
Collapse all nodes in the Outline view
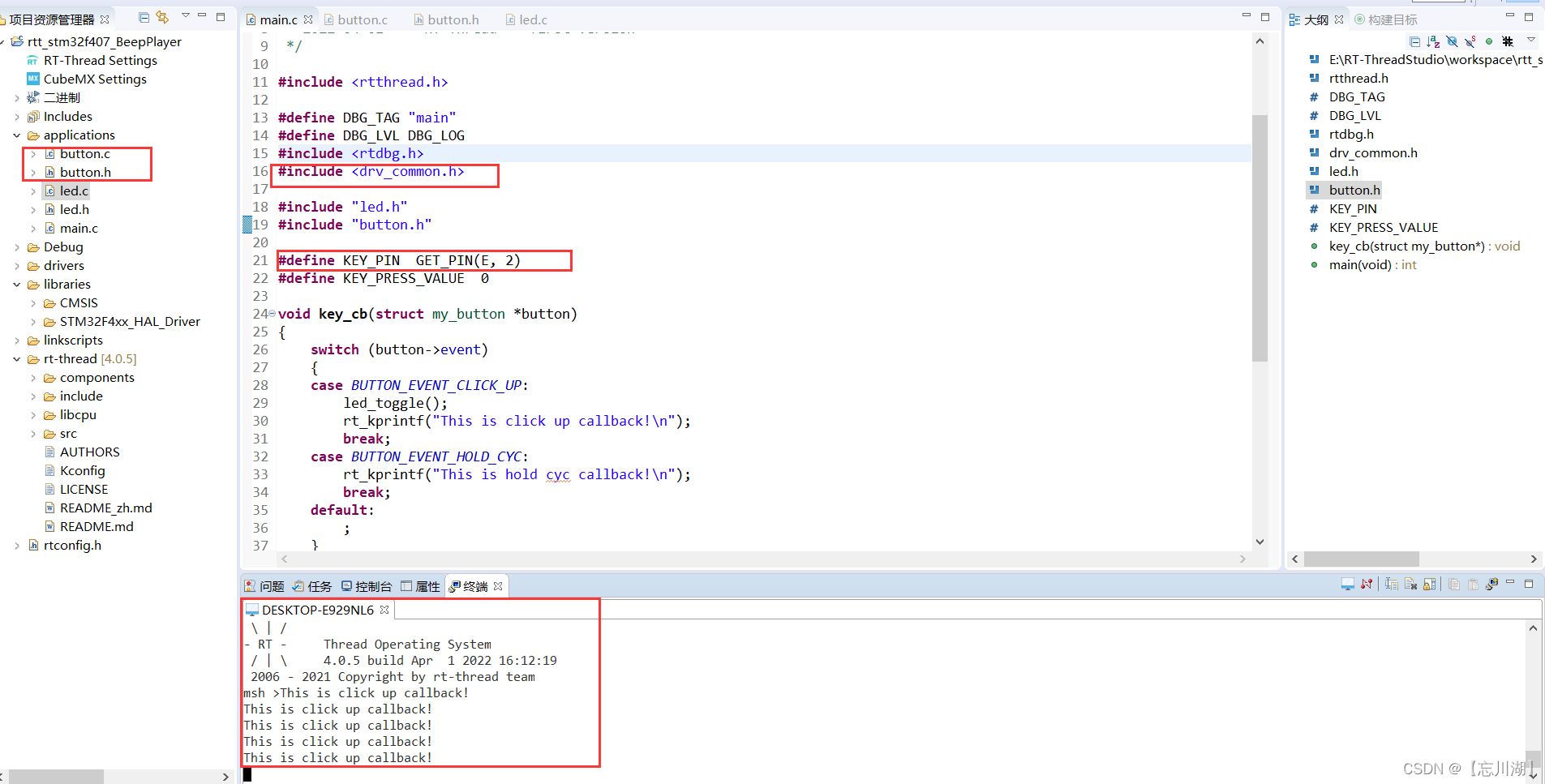(1417, 41)
